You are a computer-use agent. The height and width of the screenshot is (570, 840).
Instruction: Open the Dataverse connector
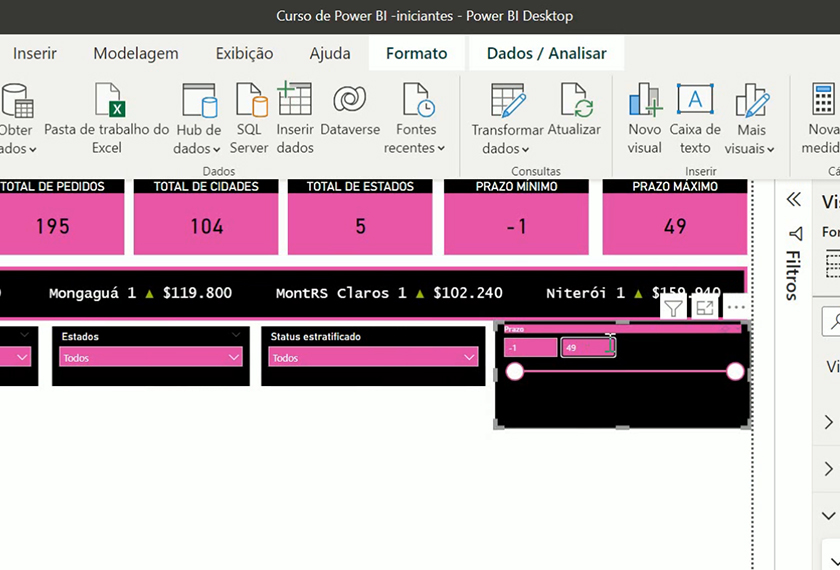pyautogui.click(x=350, y=102)
